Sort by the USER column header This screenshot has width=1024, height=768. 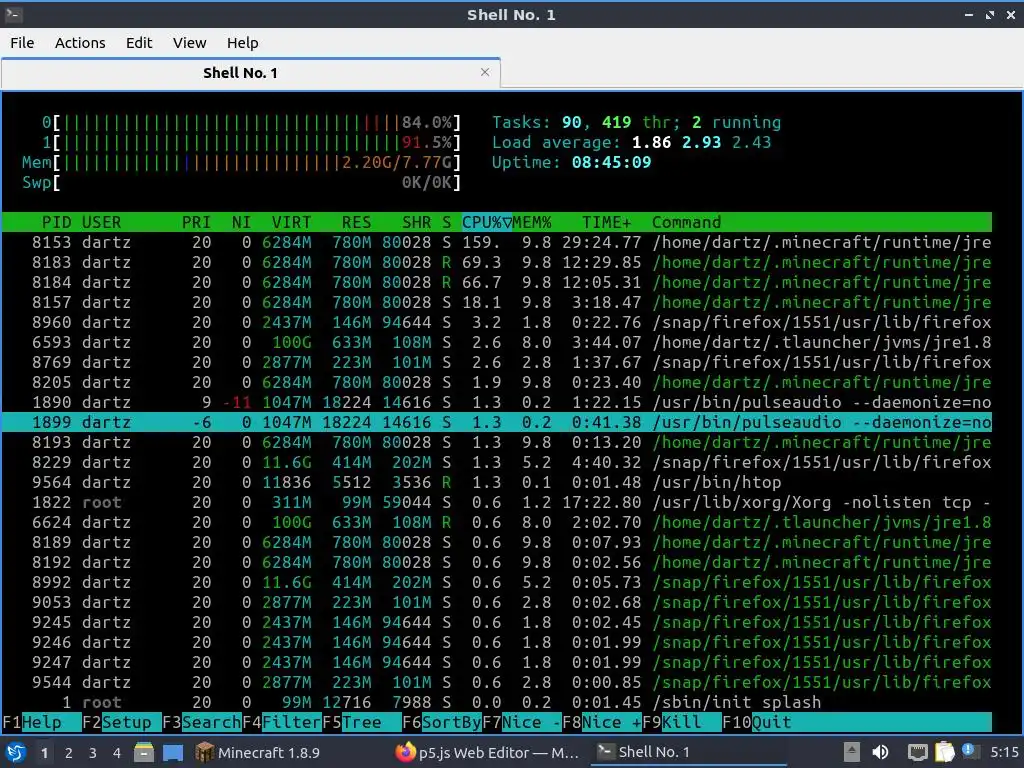(101, 222)
